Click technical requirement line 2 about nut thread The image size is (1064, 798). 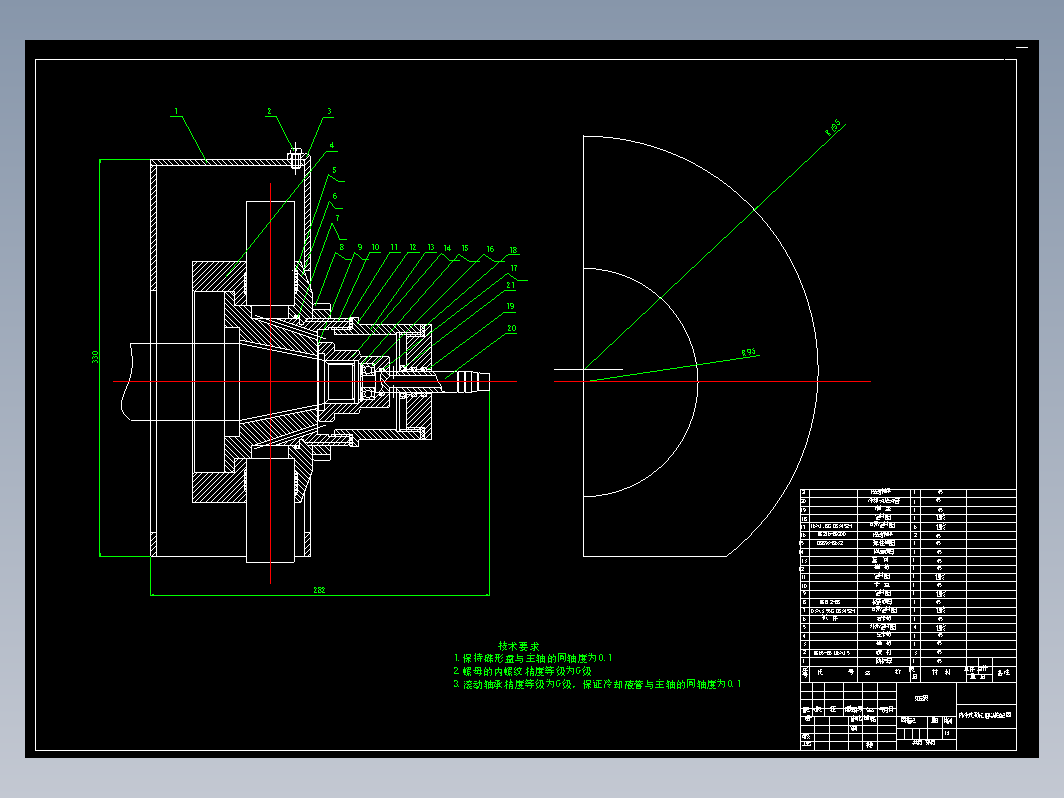pyautogui.click(x=522, y=671)
